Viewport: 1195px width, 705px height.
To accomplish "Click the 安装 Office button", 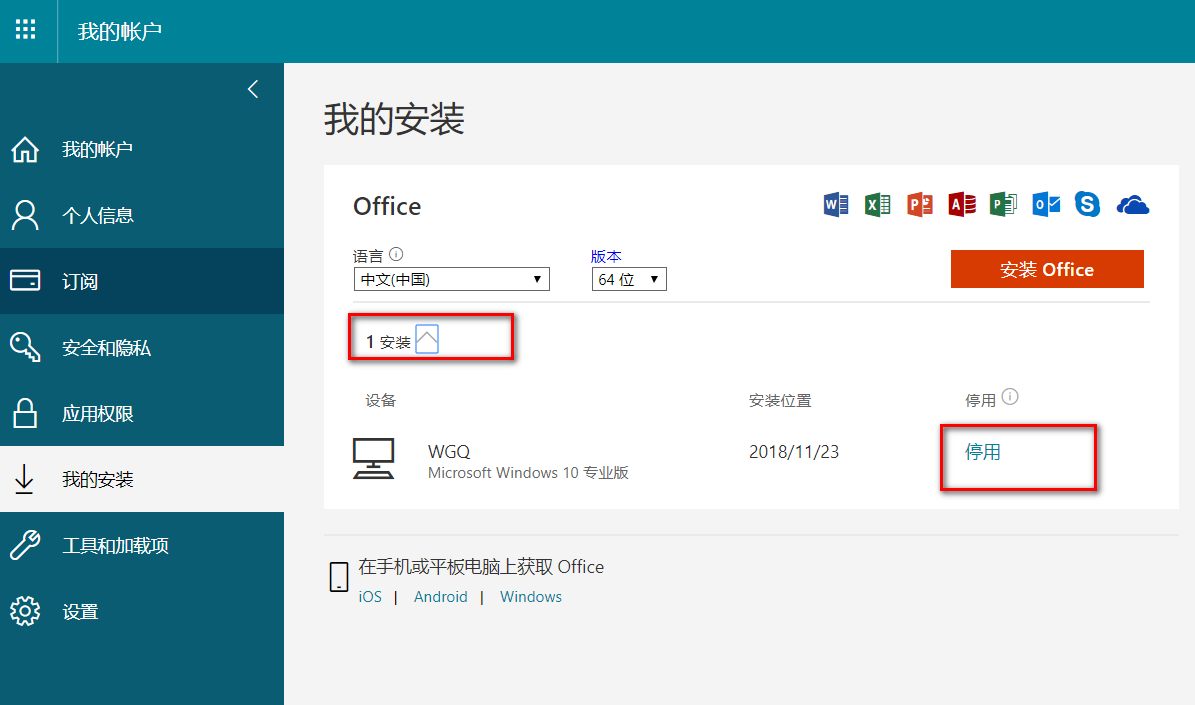I will click(1047, 269).
